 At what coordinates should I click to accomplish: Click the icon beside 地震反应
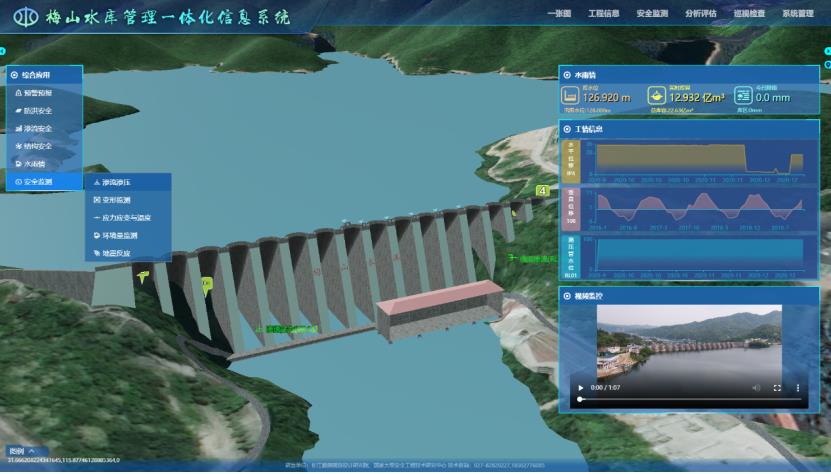coord(96,253)
